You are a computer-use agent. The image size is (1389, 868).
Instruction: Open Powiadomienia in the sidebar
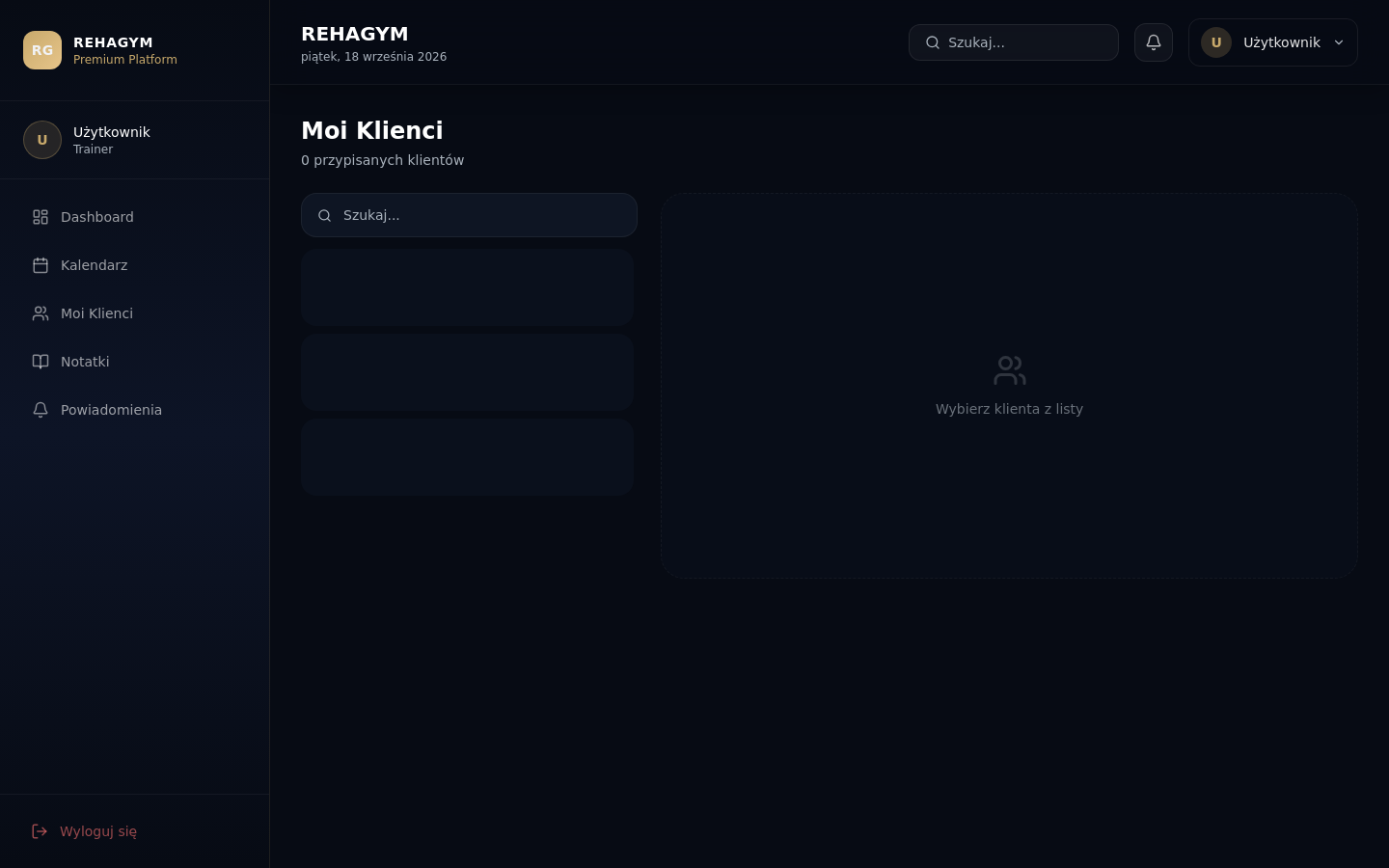point(135,410)
